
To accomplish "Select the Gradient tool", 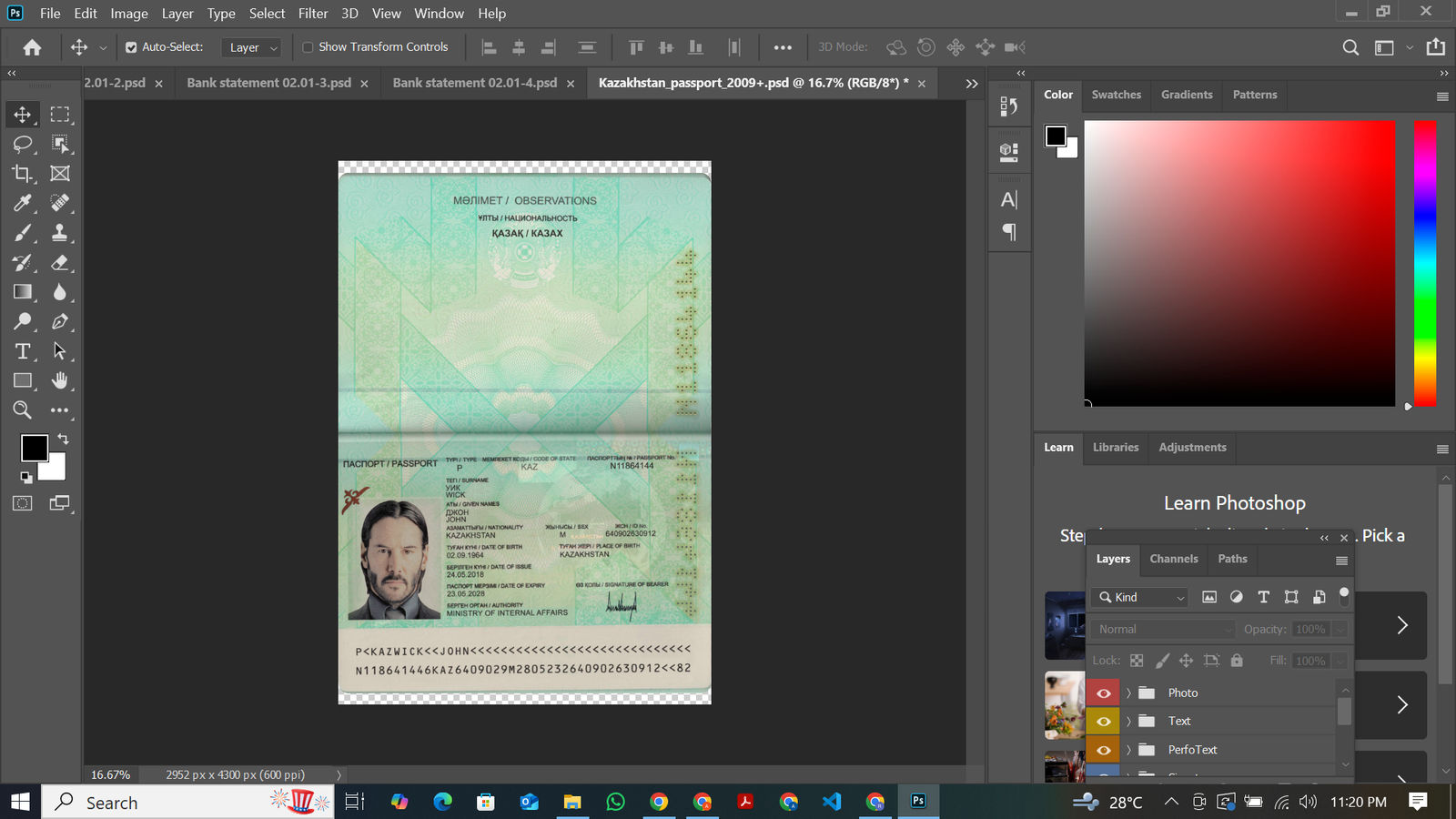I will tap(22, 292).
